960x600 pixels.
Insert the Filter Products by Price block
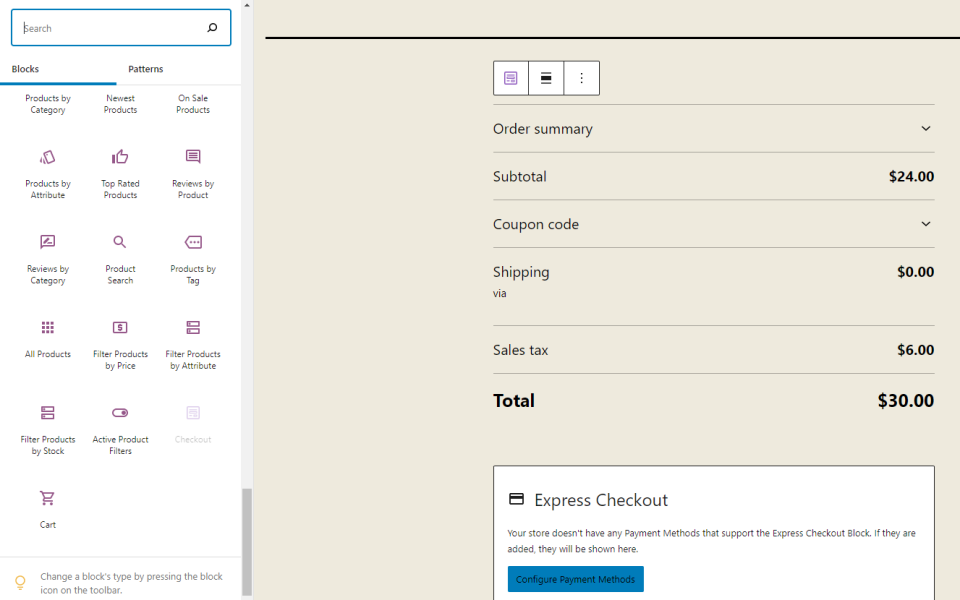[120, 342]
